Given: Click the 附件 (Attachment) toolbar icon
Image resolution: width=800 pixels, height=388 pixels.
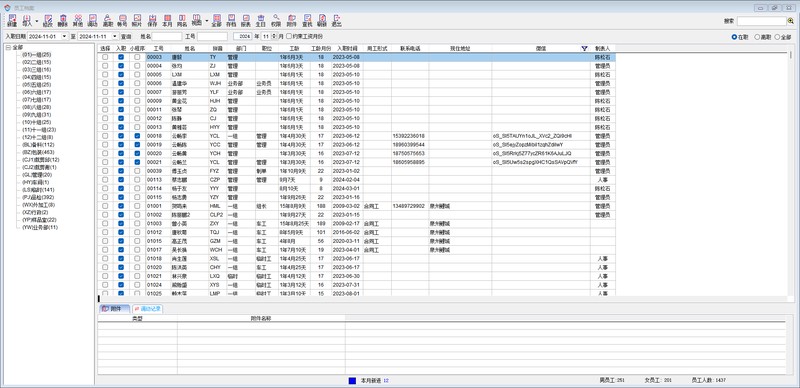Looking at the screenshot, I should pos(291,20).
